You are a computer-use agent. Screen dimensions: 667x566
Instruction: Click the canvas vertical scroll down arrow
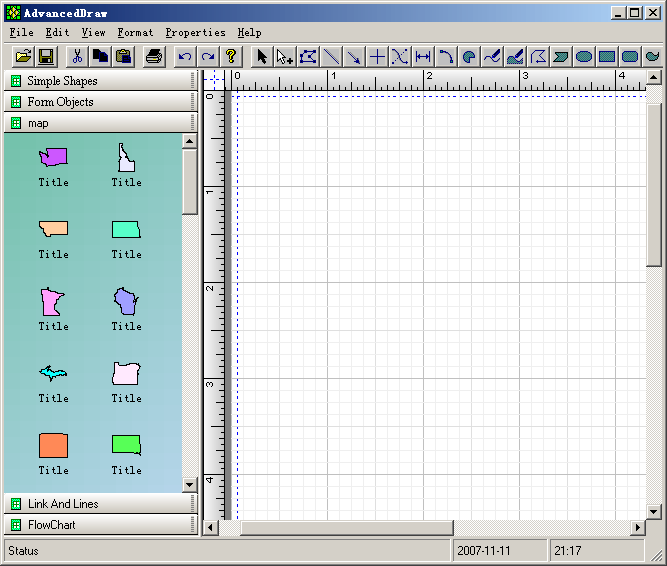tap(654, 512)
